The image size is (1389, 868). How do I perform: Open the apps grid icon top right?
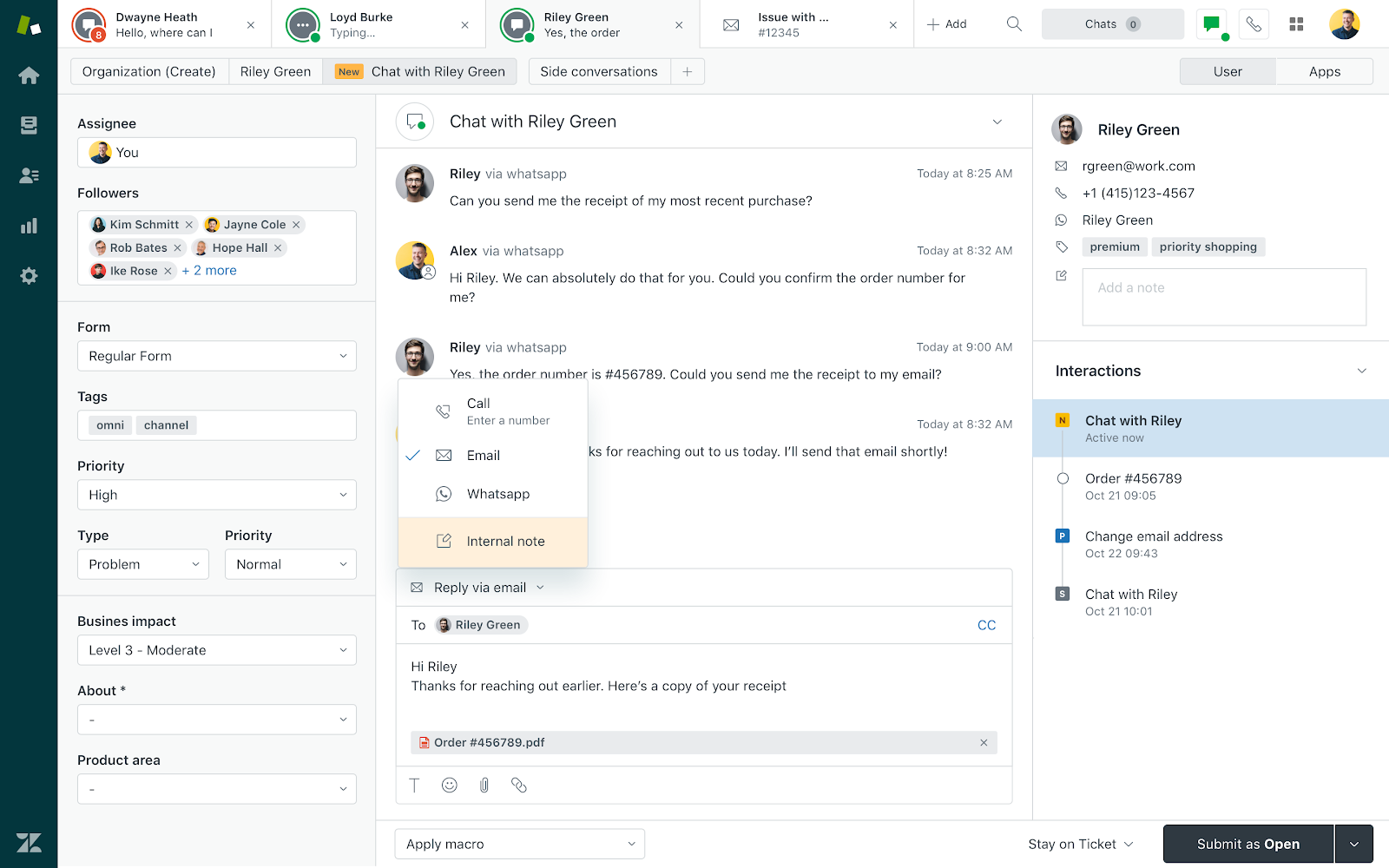pos(1295,23)
